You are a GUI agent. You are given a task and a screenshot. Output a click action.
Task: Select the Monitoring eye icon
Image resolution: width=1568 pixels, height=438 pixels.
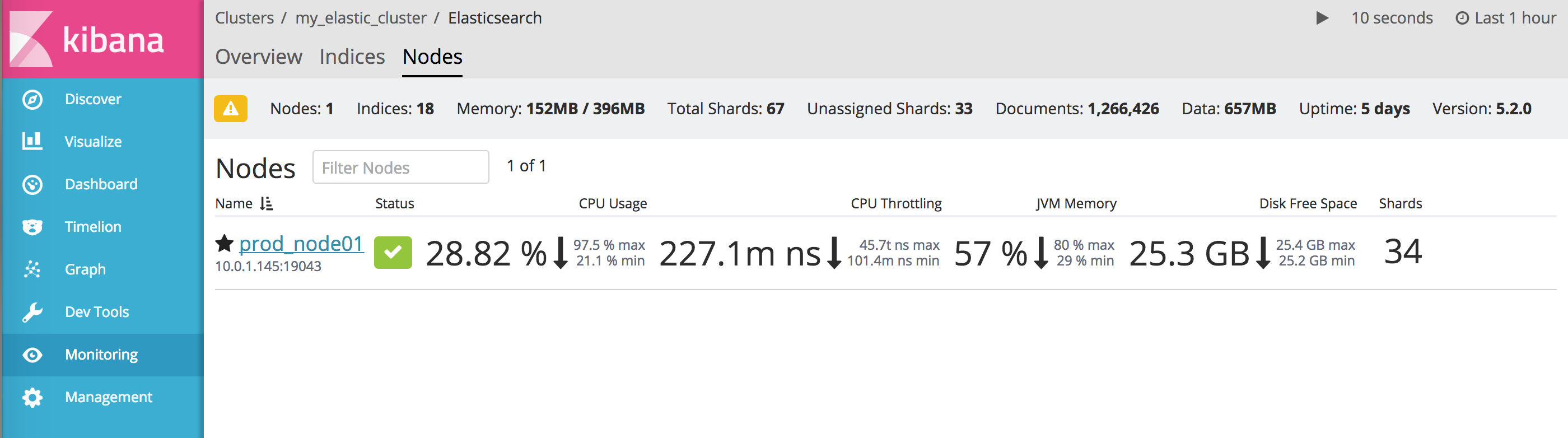32,354
